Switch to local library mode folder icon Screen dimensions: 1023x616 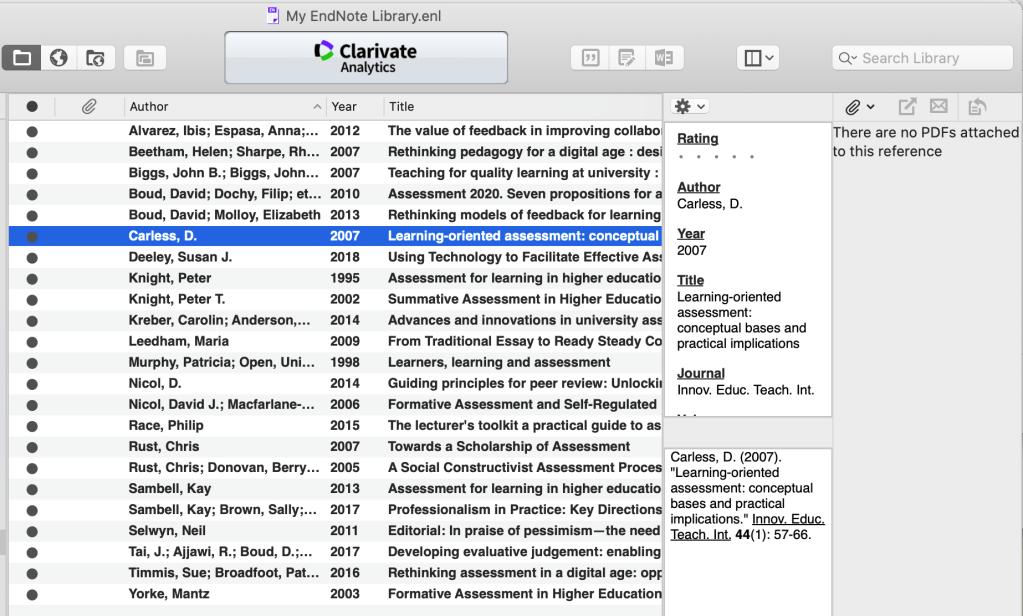pyautogui.click(x=22, y=58)
